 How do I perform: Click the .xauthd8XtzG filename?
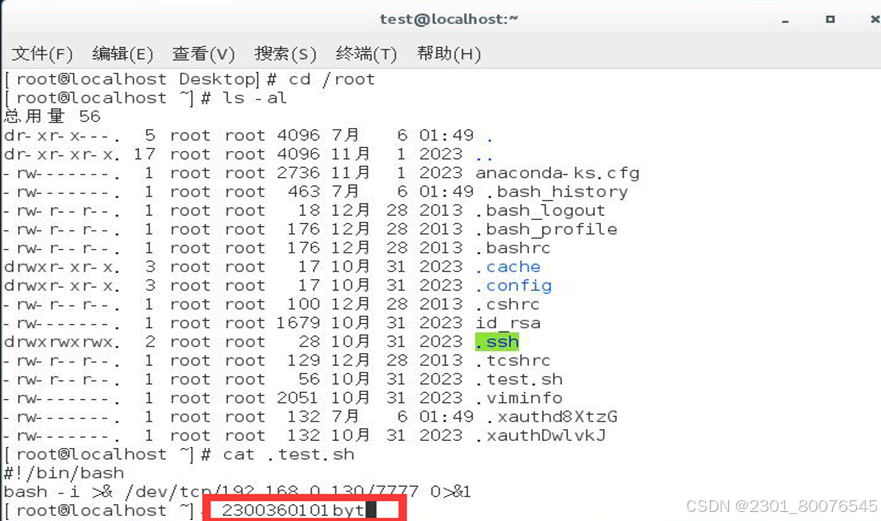pos(551,416)
